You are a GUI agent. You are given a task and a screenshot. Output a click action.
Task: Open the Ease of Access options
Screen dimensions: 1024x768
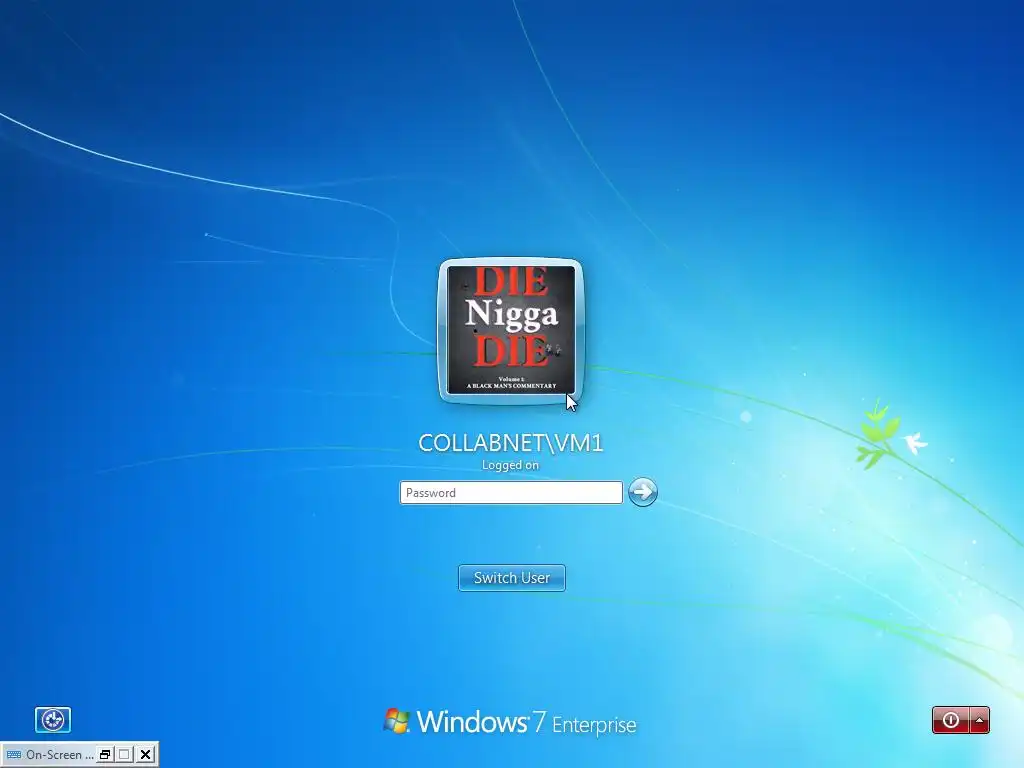pos(53,720)
